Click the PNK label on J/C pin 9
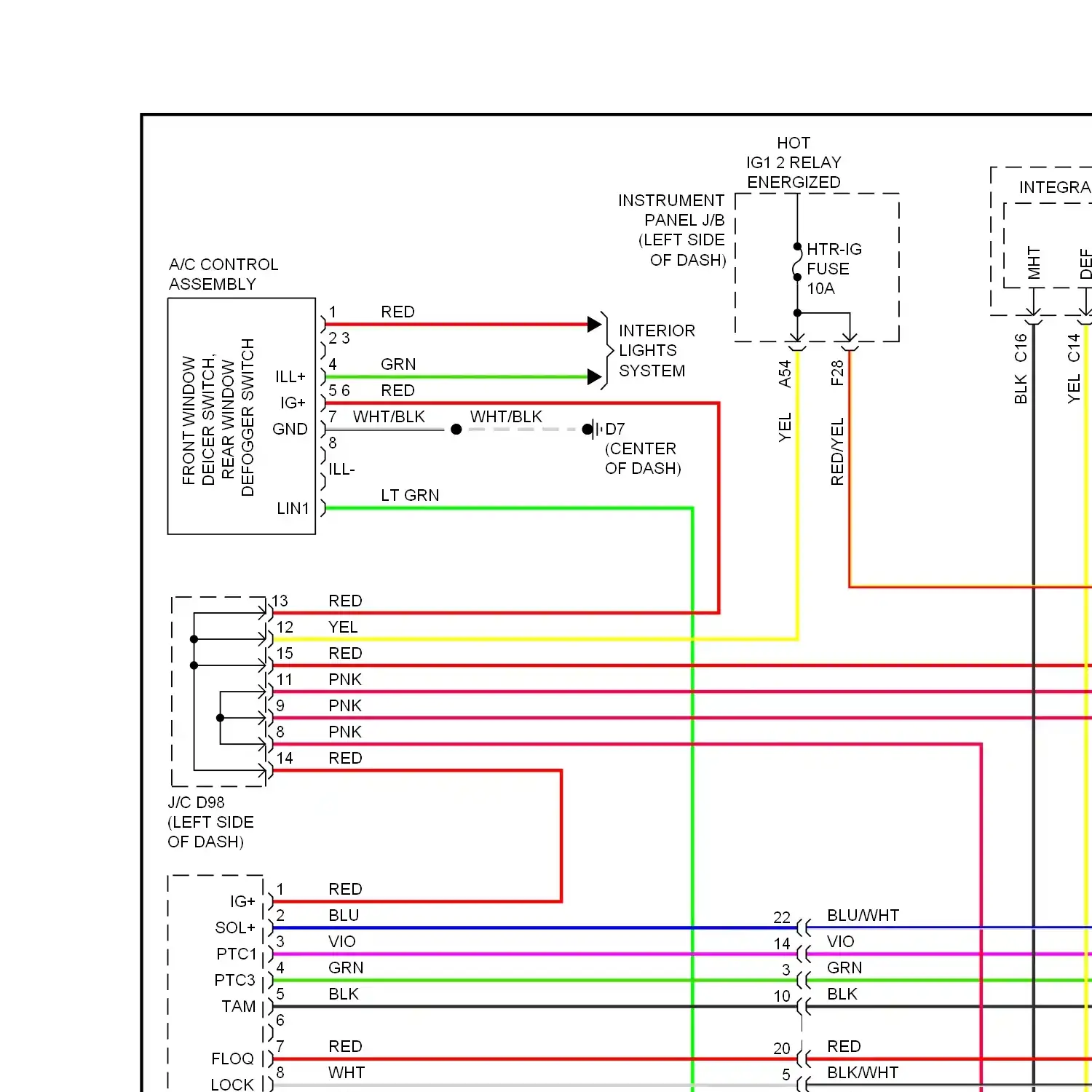 pyautogui.click(x=345, y=705)
